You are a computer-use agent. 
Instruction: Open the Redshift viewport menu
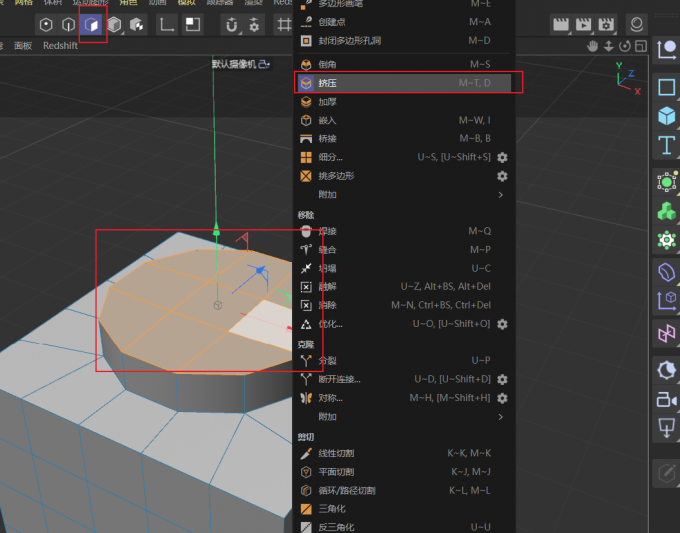pos(60,46)
